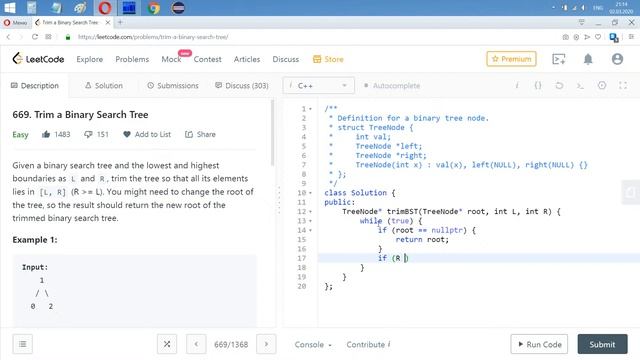Screen dimensions: 640x360
Task: Switch to the Description tab
Action: pyautogui.click(x=35, y=86)
